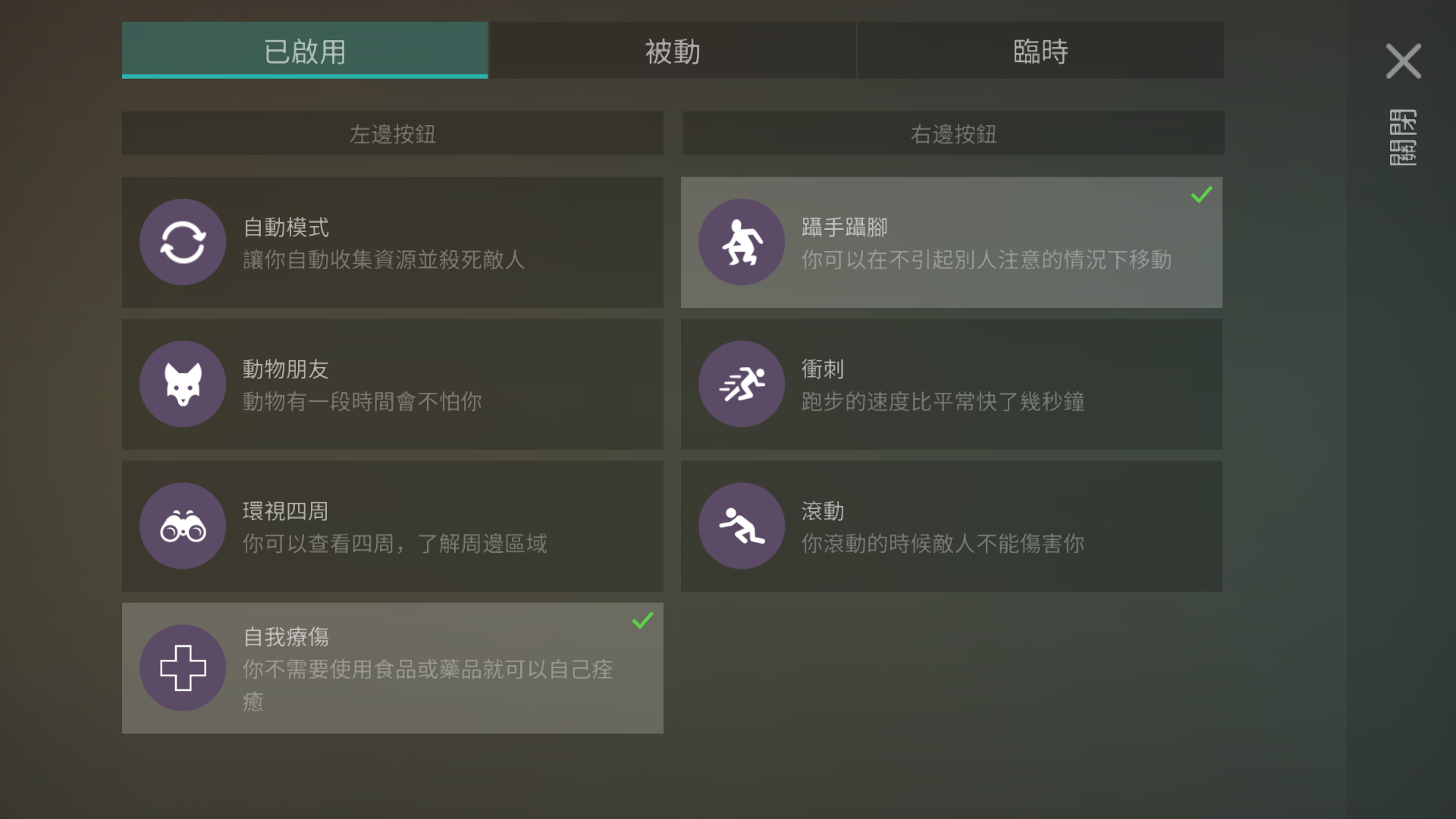Click the 右邊按鈕 column header
Screen dimensions: 1456x819
pyautogui.click(x=953, y=134)
